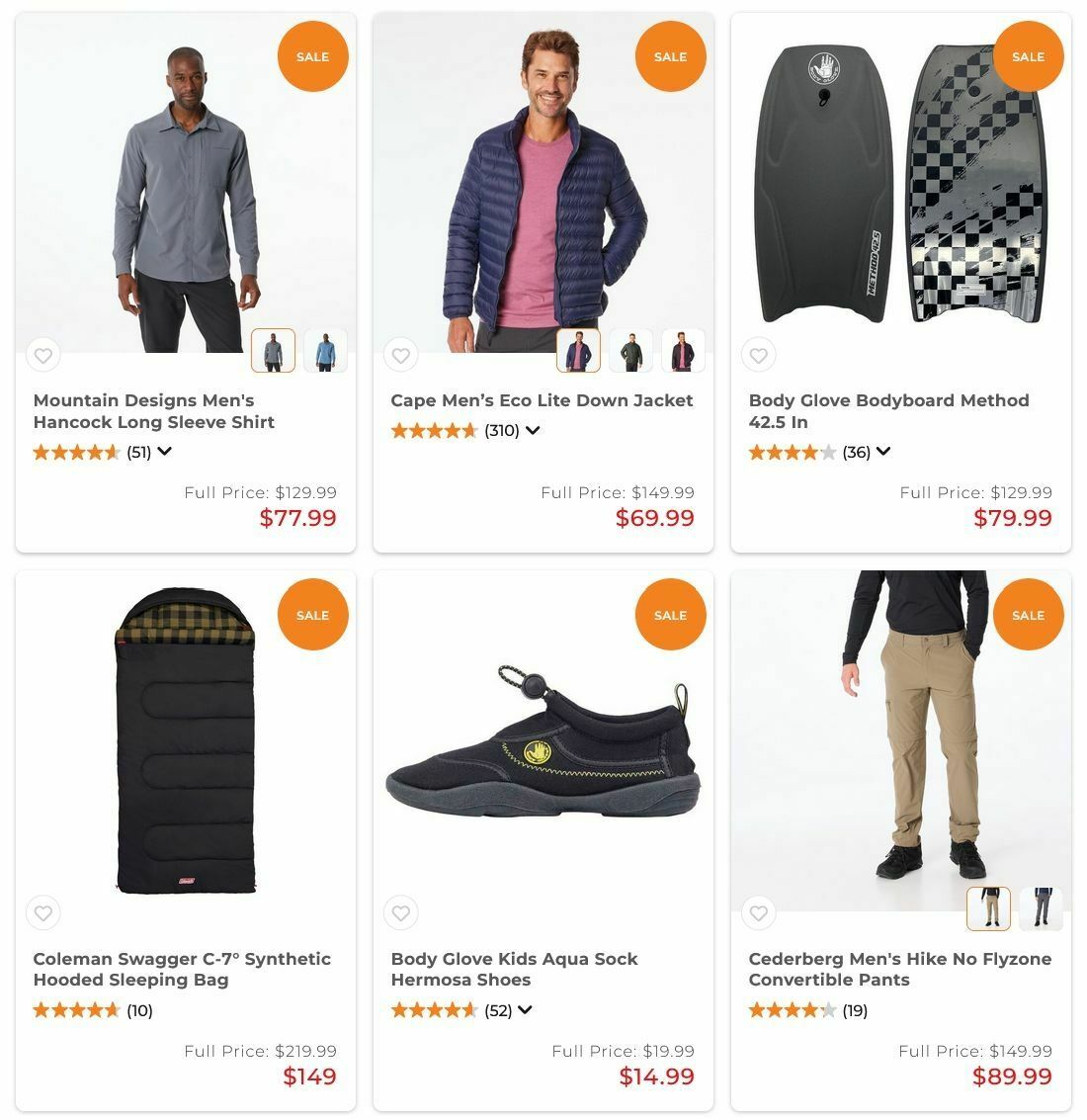Expand the 310 reviews rating breakdown
Viewport: 1087px width, 1120px height.
click(x=533, y=430)
